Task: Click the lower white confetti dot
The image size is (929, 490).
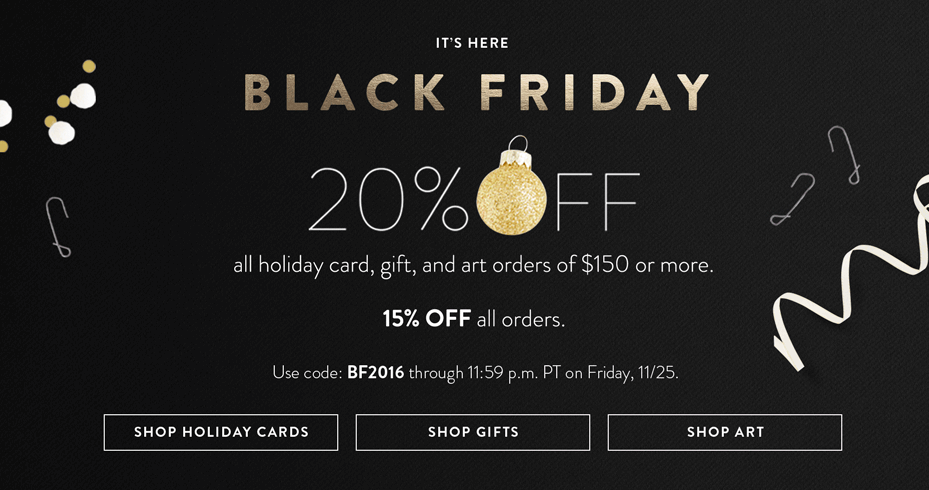Action: click(x=62, y=133)
